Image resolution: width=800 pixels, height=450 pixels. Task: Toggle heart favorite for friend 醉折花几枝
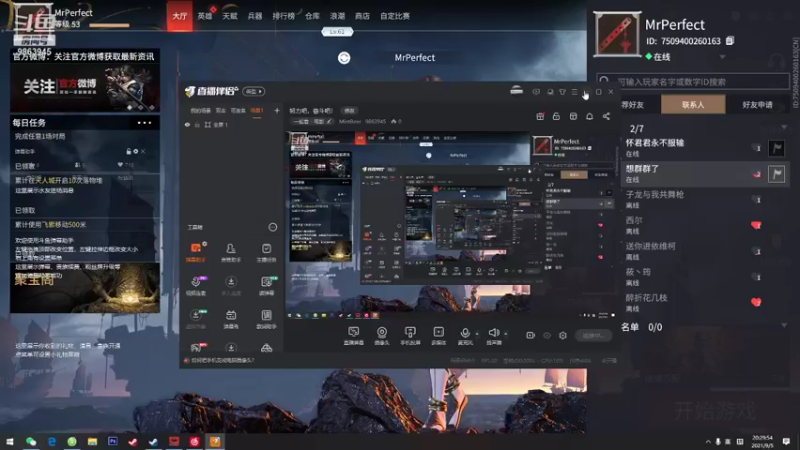[x=756, y=302]
